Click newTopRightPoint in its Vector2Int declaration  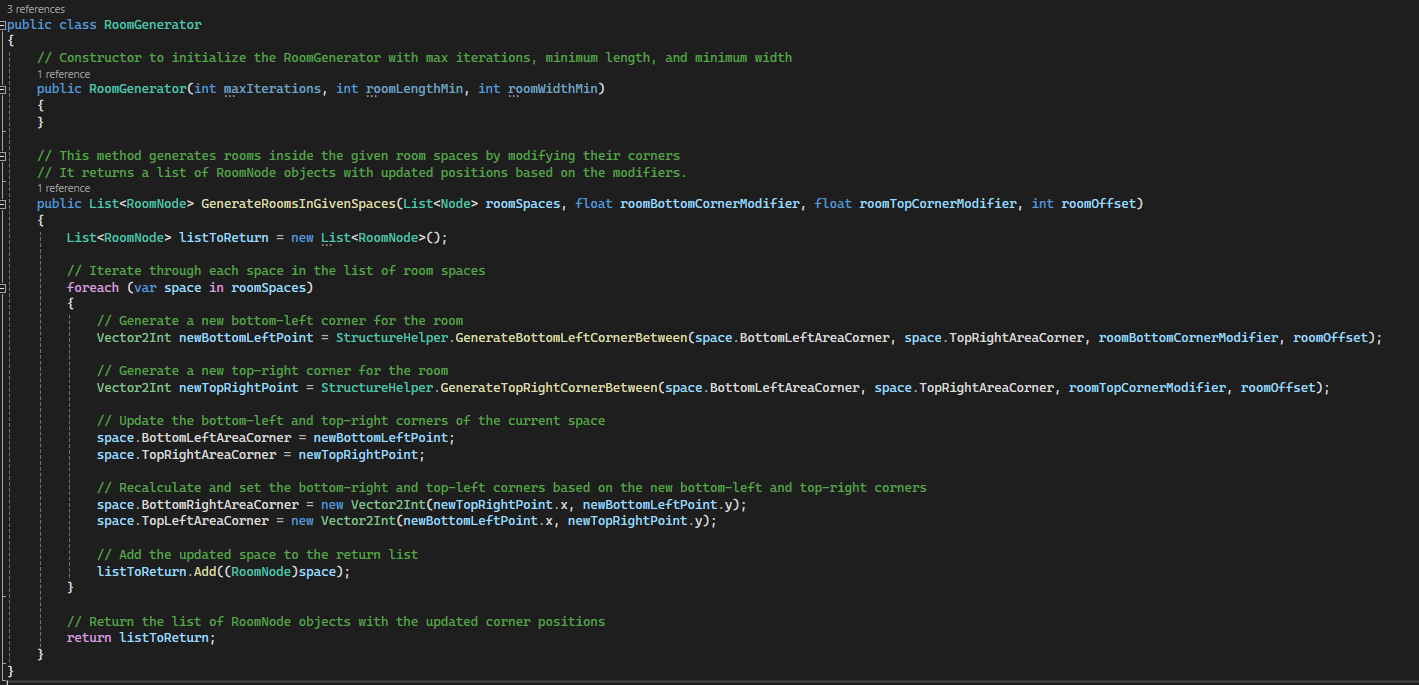pos(239,388)
